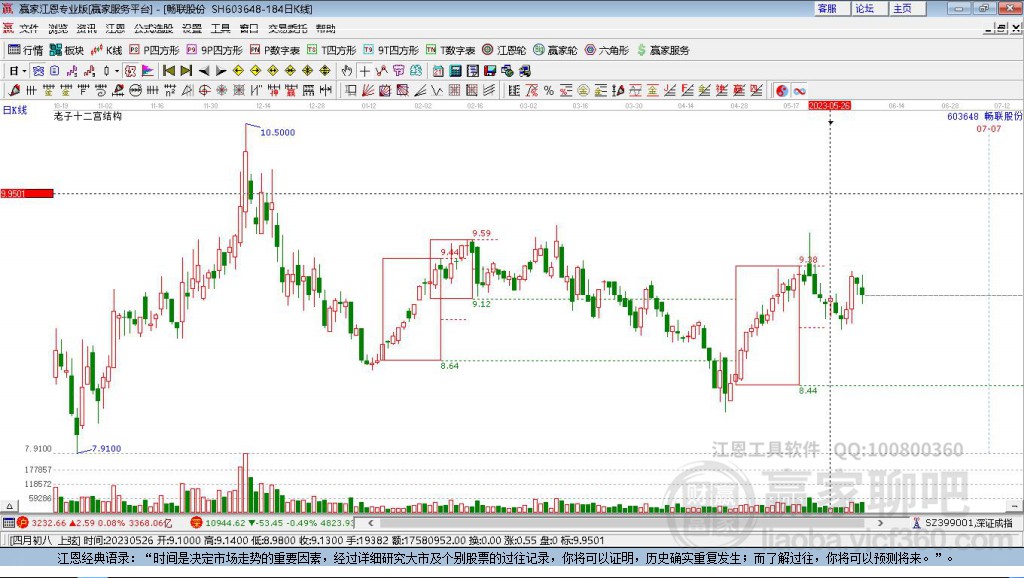Open the 窗口 menu
The width and height of the screenshot is (1024, 578).
(249, 28)
